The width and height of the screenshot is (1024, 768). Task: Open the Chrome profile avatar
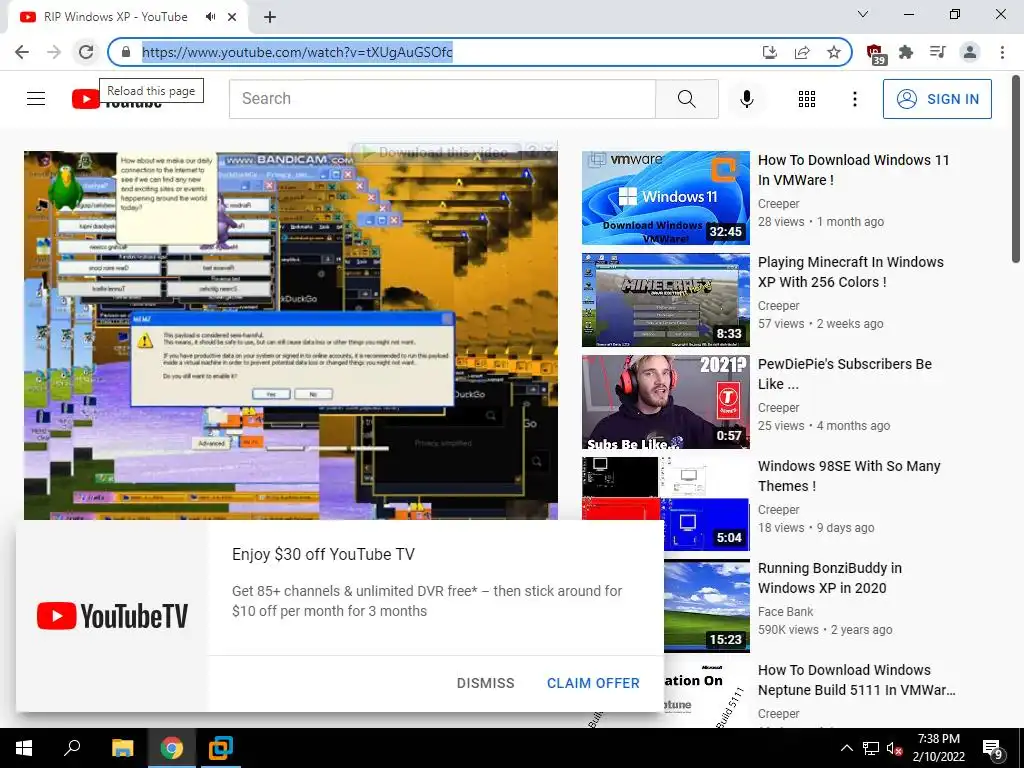970,52
